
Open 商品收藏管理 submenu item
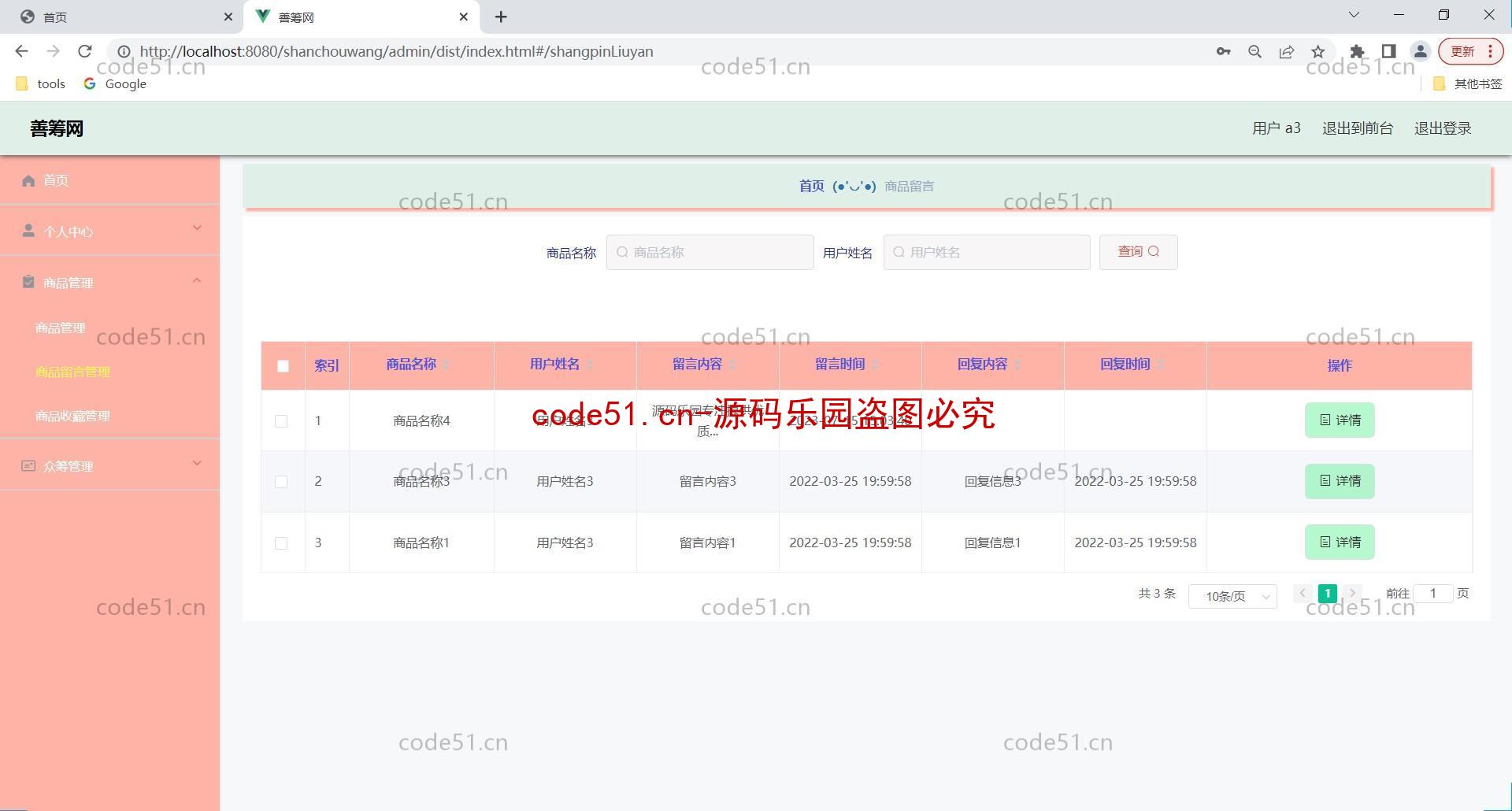coord(72,416)
